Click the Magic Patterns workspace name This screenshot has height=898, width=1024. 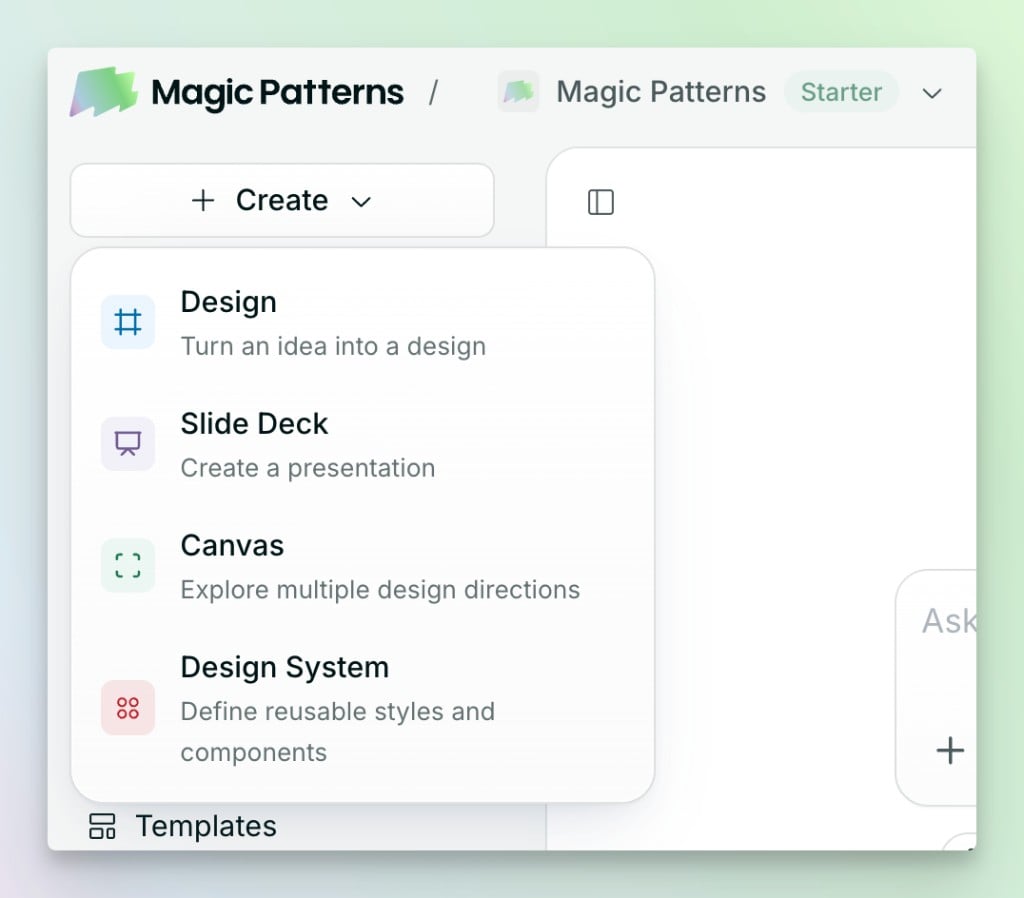[661, 91]
